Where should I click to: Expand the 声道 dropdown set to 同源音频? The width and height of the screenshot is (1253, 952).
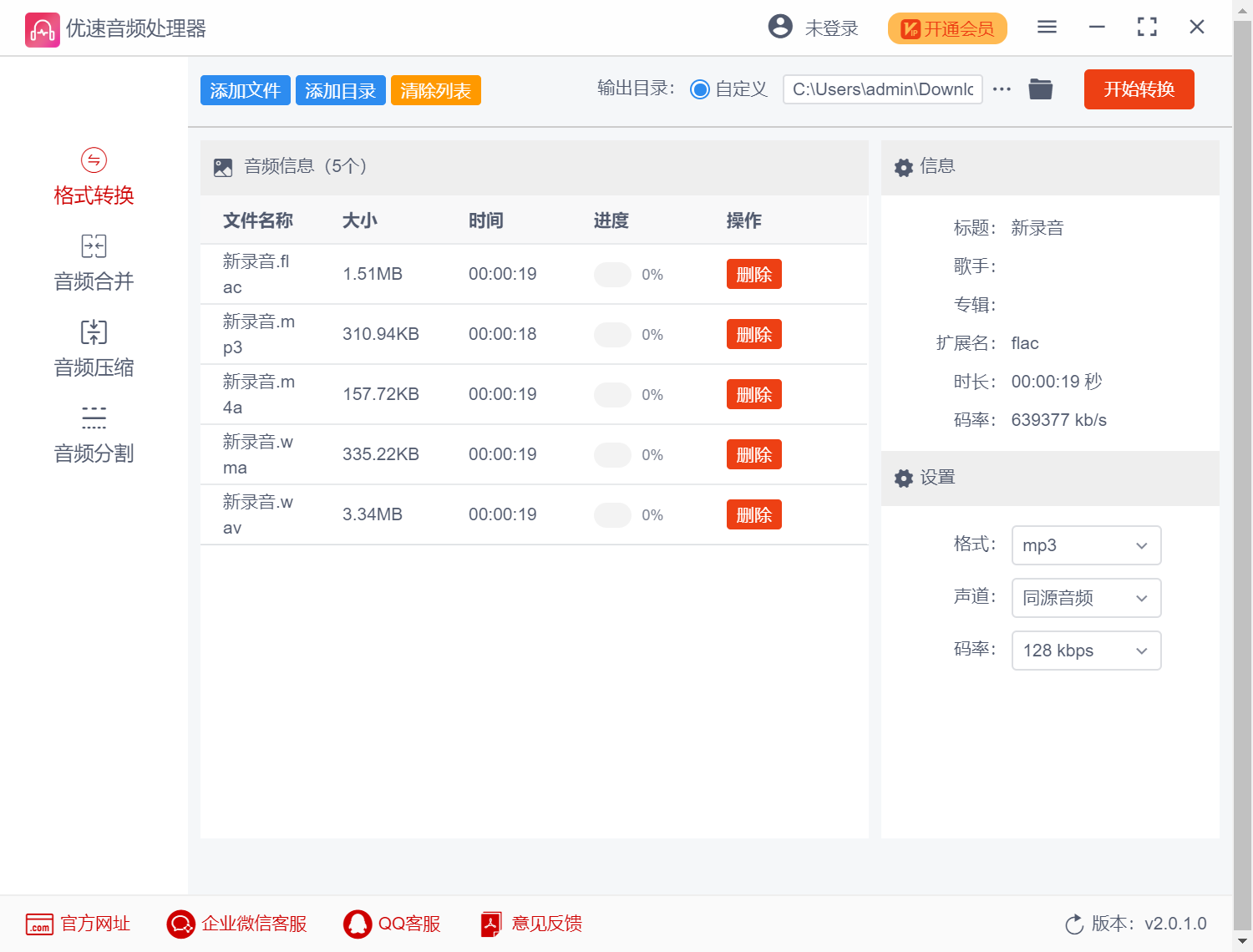click(1086, 598)
